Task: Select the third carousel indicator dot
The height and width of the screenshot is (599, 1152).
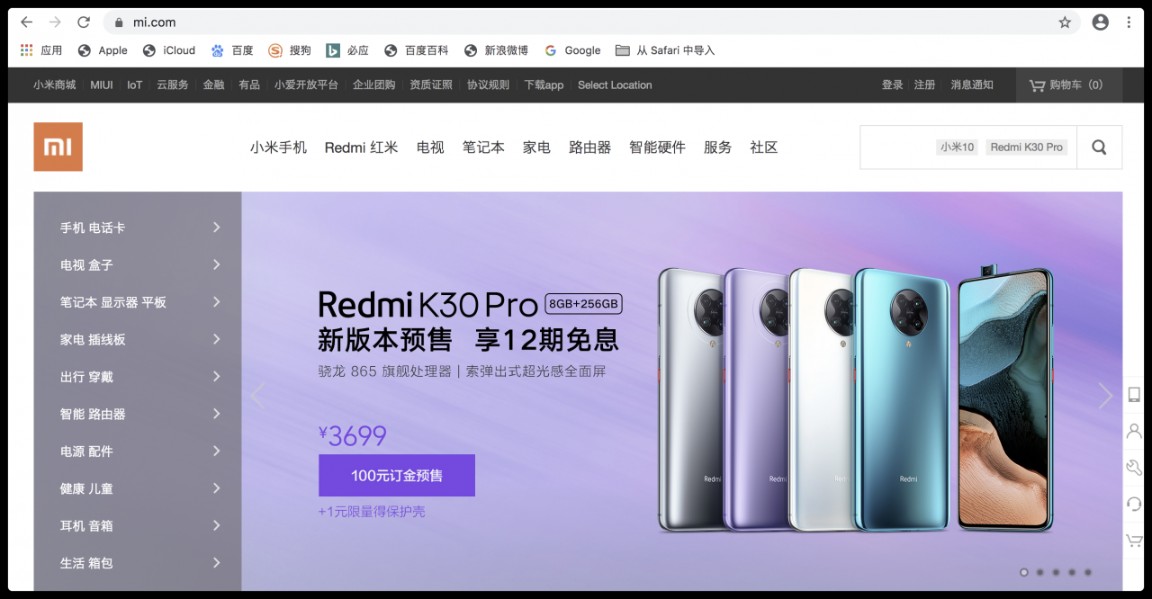Action: click(1056, 572)
